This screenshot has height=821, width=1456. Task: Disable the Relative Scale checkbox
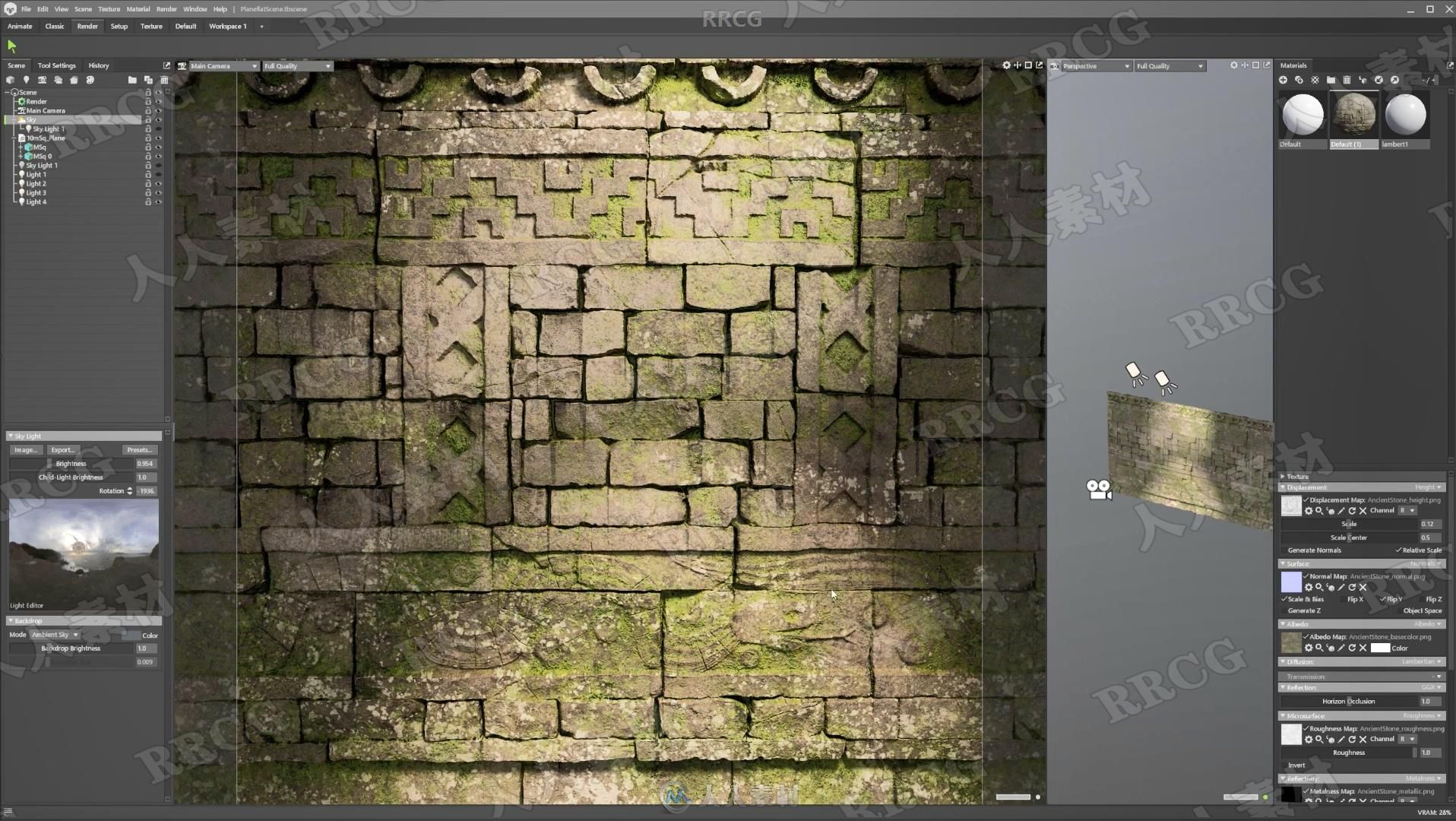pyautogui.click(x=1399, y=550)
